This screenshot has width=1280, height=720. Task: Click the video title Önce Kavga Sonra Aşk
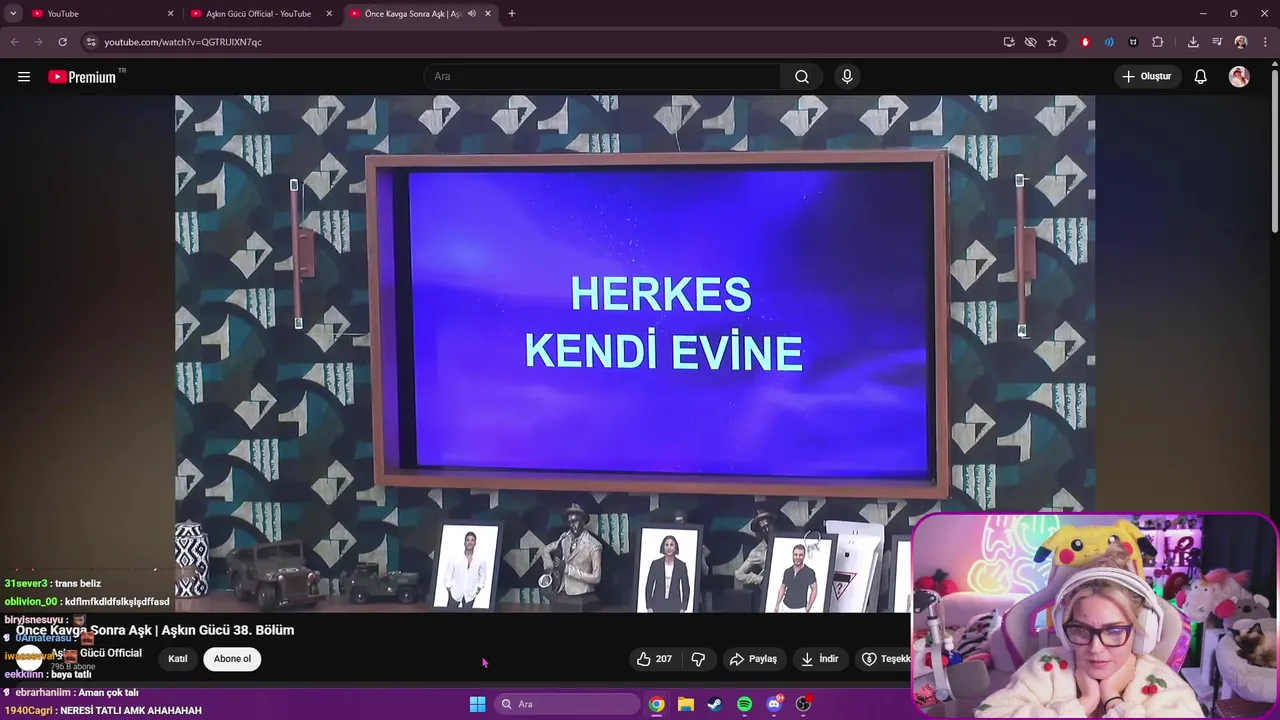click(155, 630)
